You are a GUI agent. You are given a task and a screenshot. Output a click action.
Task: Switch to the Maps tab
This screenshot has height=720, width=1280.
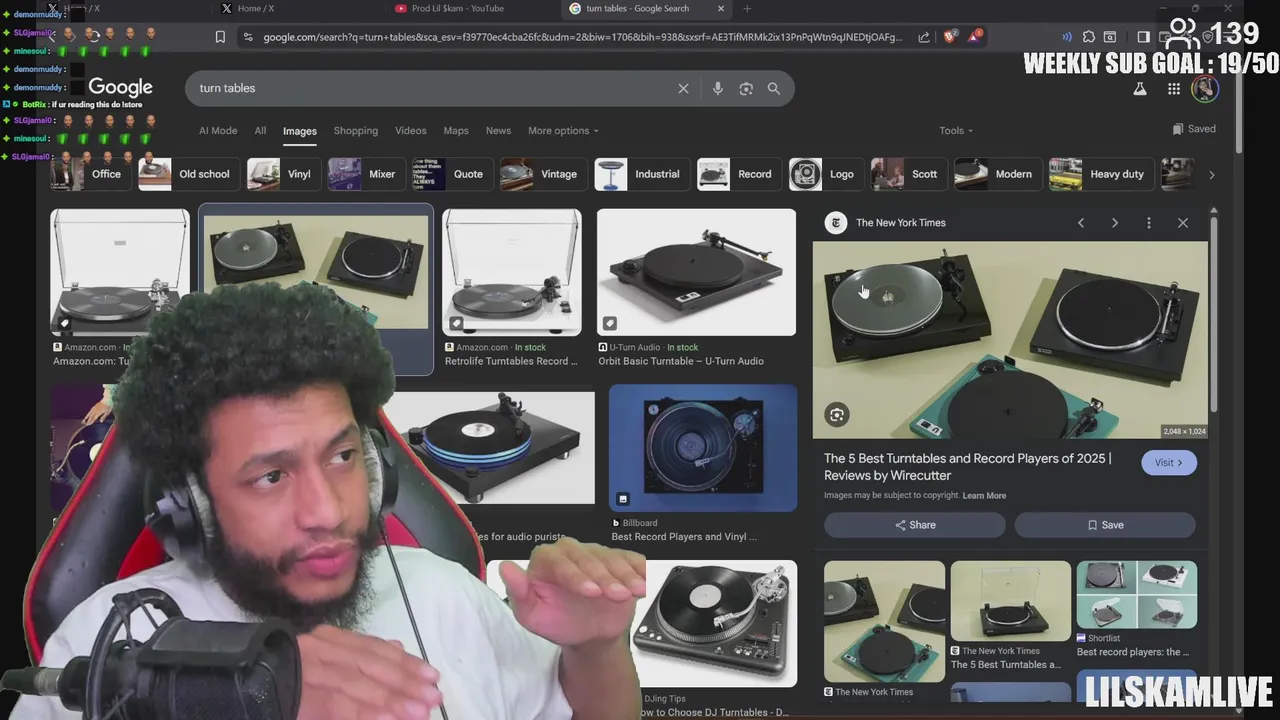(456, 131)
